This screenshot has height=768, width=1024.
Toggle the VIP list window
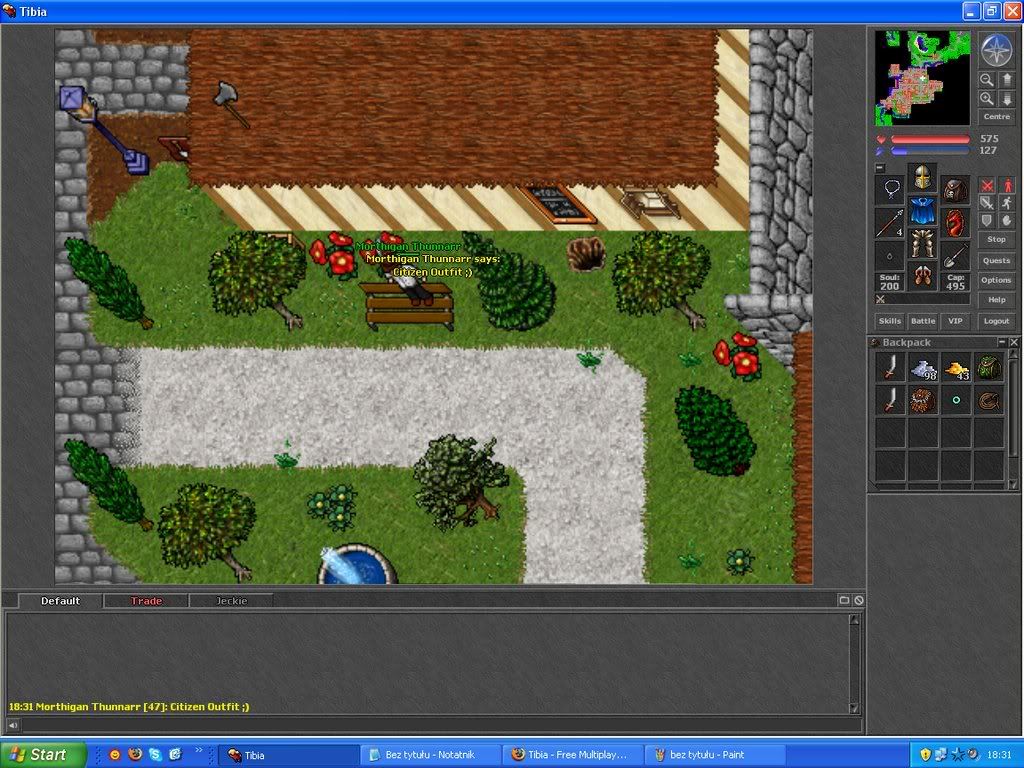(x=955, y=321)
